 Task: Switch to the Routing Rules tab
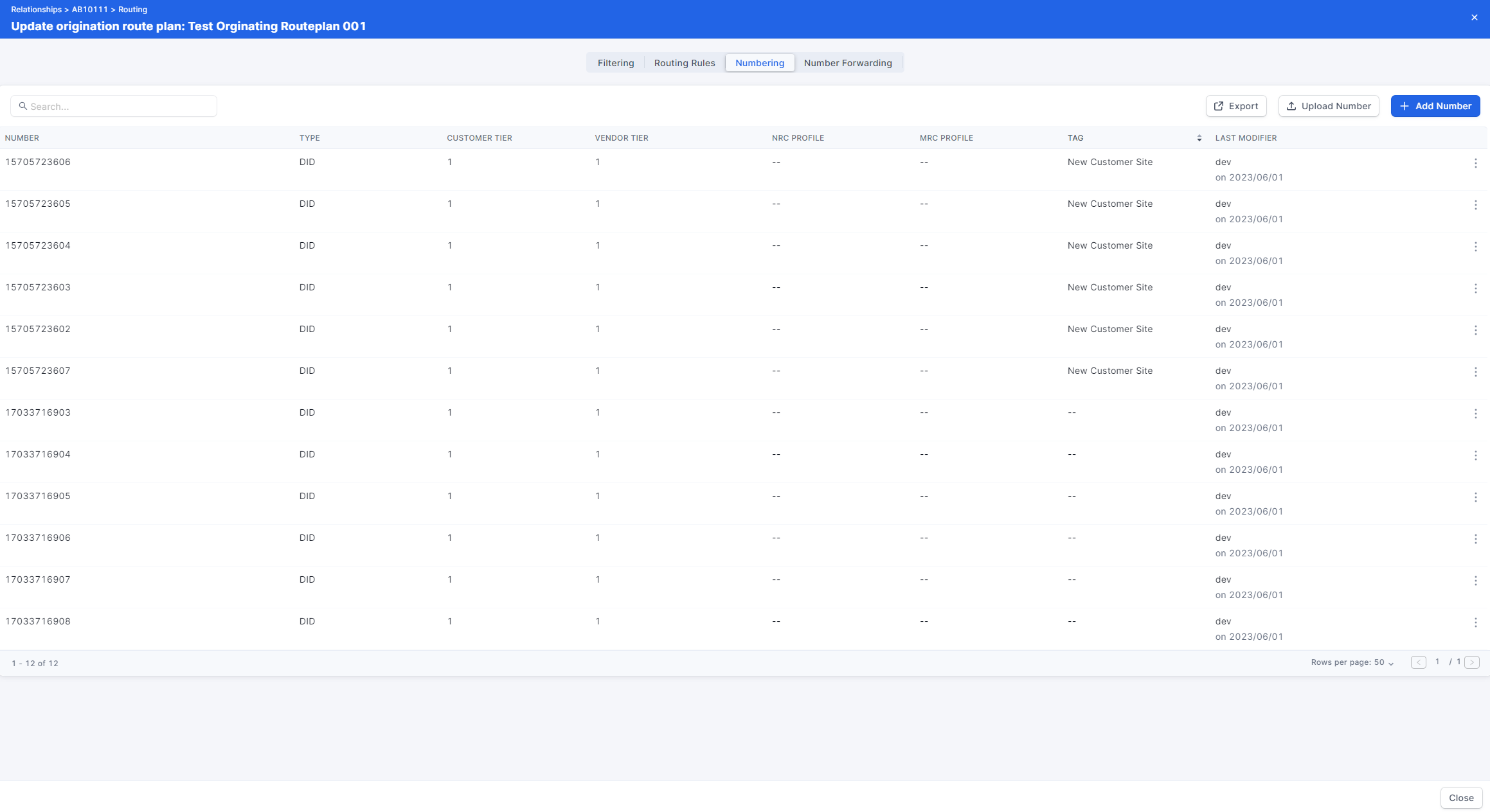click(684, 63)
